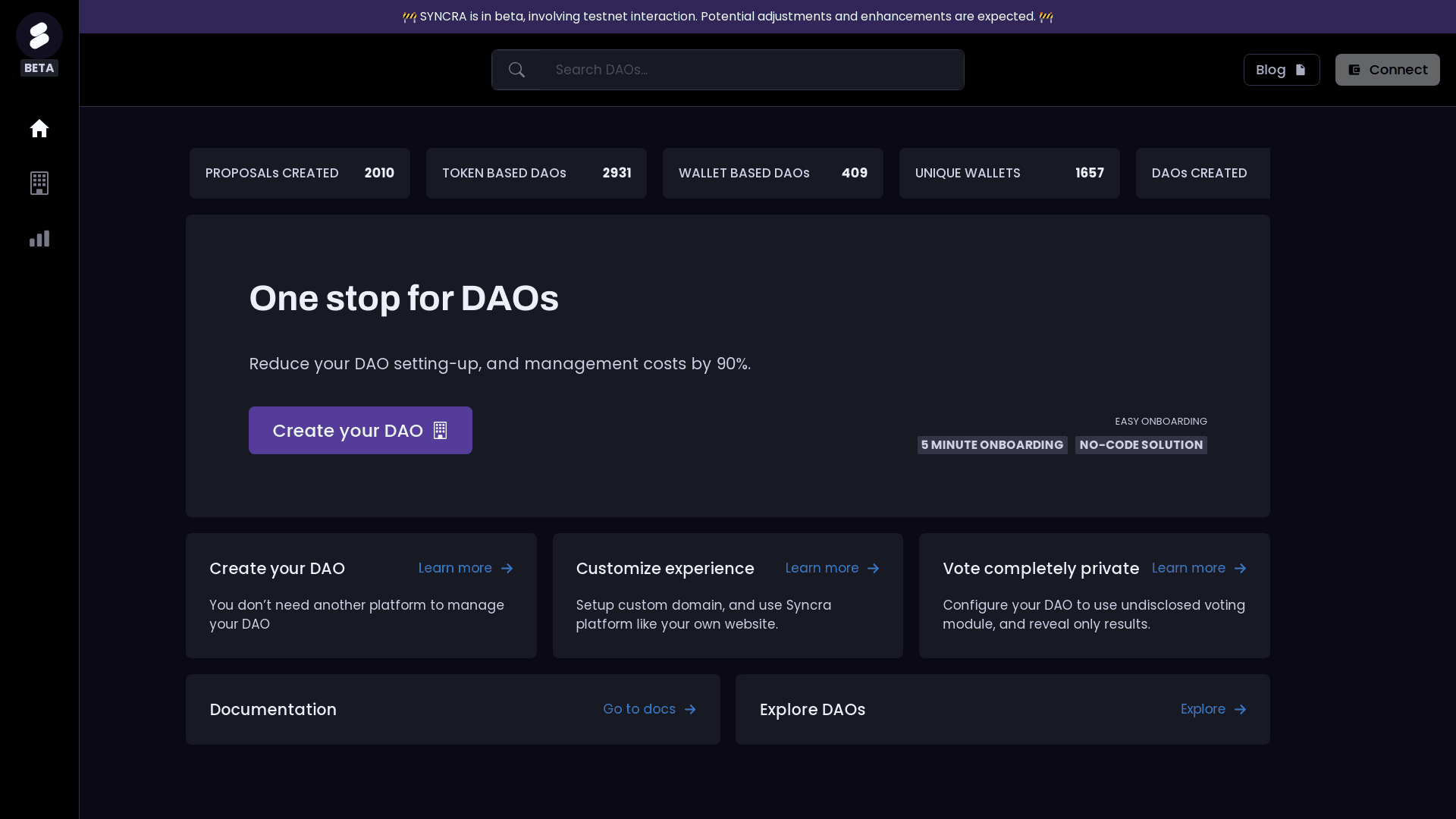Click the Documentation card title
The image size is (1456, 819).
point(273,710)
